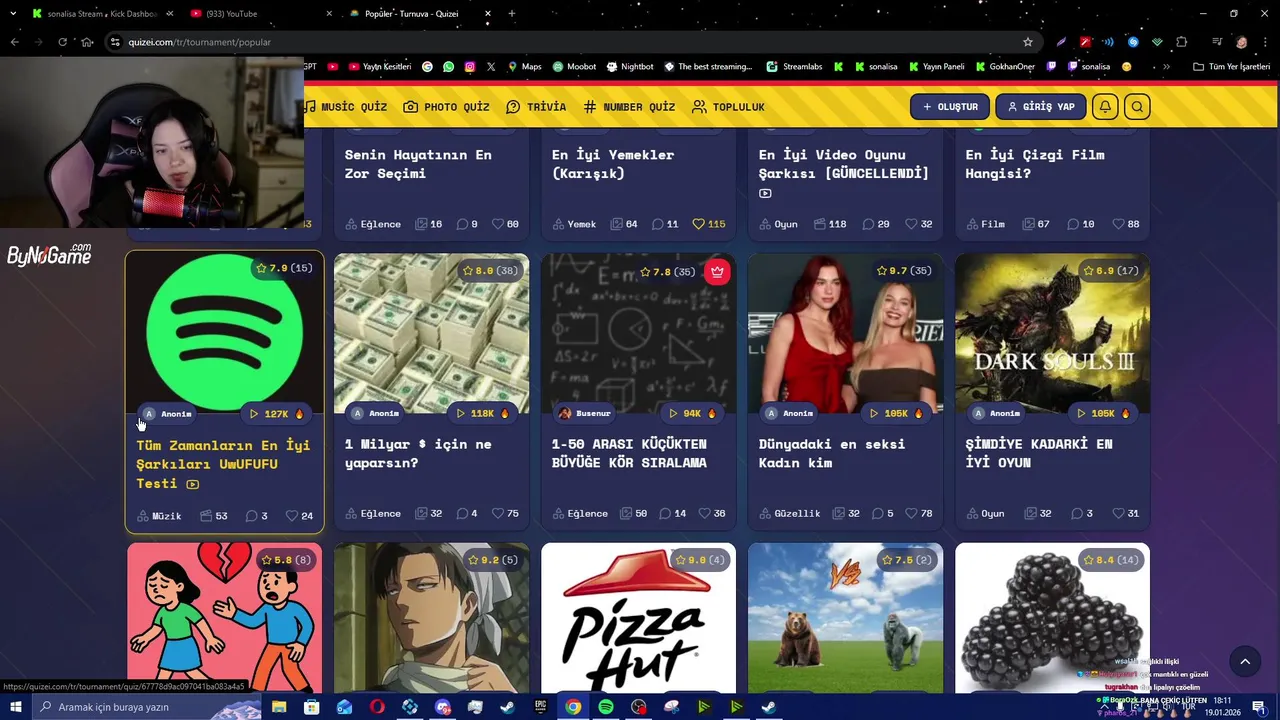The height and width of the screenshot is (720, 1280).
Task: Open 'En İyi Yemekler (Karışık)' quiz title
Action: 613,164
